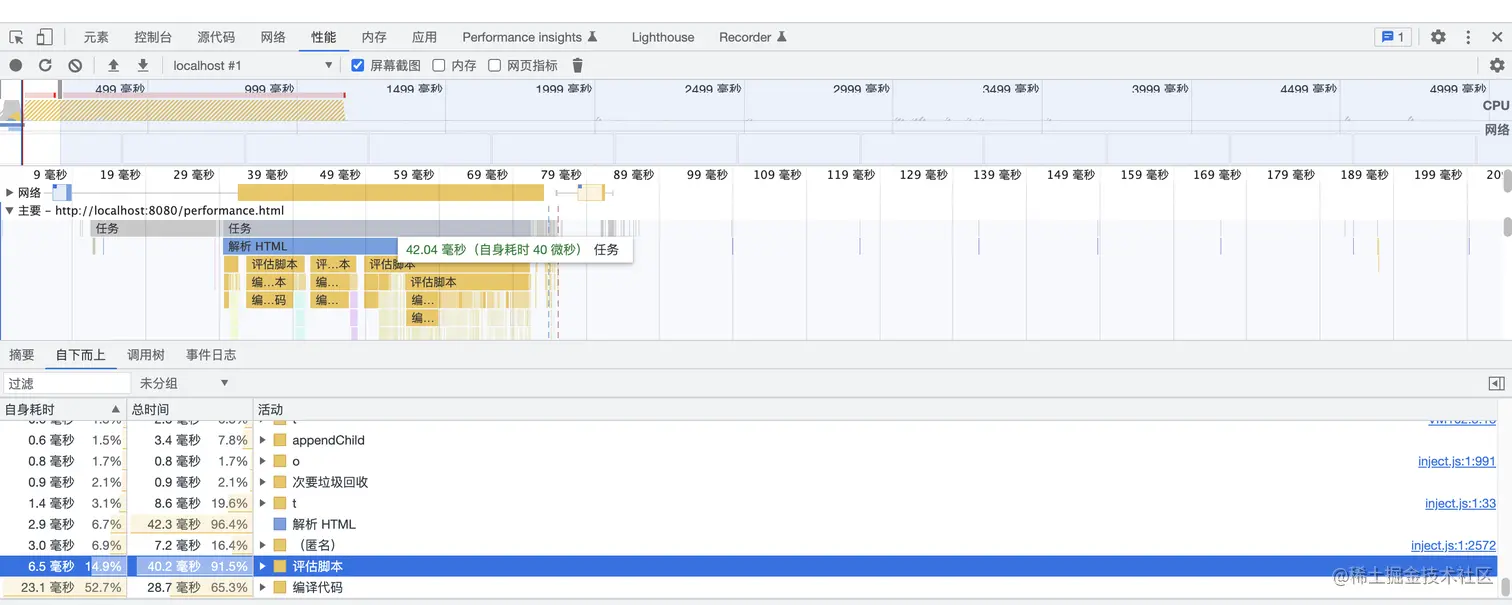This screenshot has width=1512, height=605.
Task: Open the inject.js:1:33 source link
Action: (1460, 503)
